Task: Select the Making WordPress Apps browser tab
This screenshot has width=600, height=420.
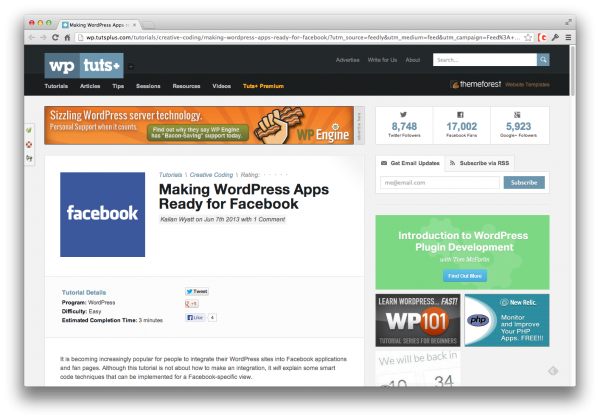Action: (98, 25)
